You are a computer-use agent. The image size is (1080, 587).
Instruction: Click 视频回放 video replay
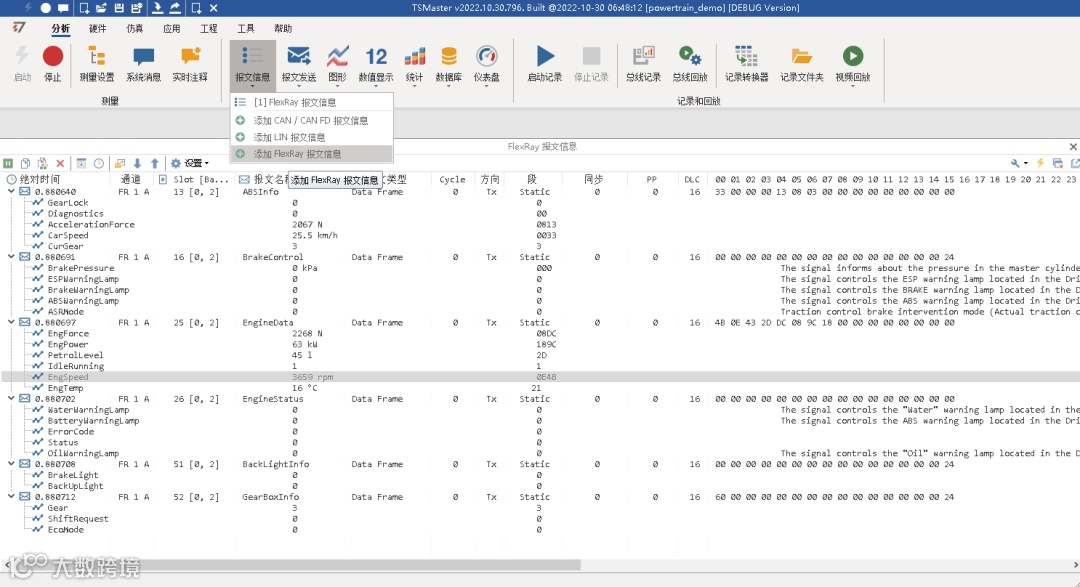click(853, 65)
